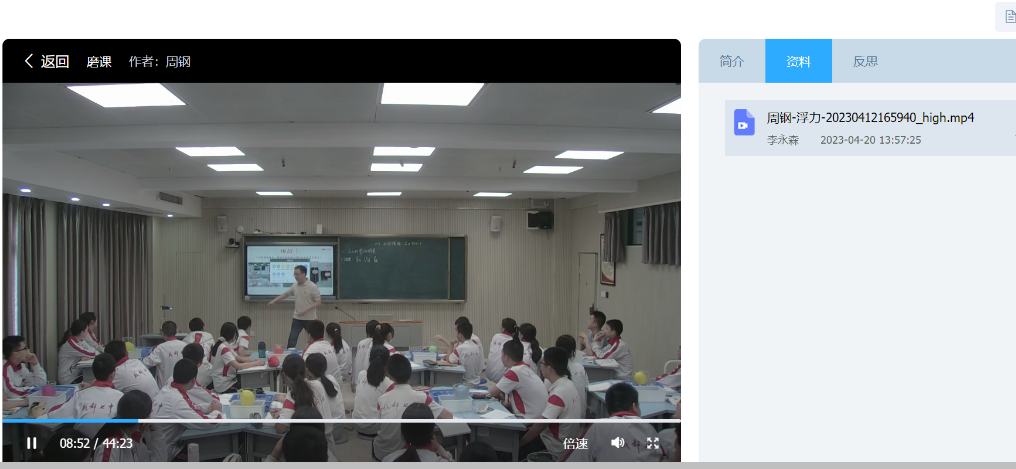Open the 倍速 playback speed menu
The width and height of the screenshot is (1016, 469).
click(x=575, y=444)
